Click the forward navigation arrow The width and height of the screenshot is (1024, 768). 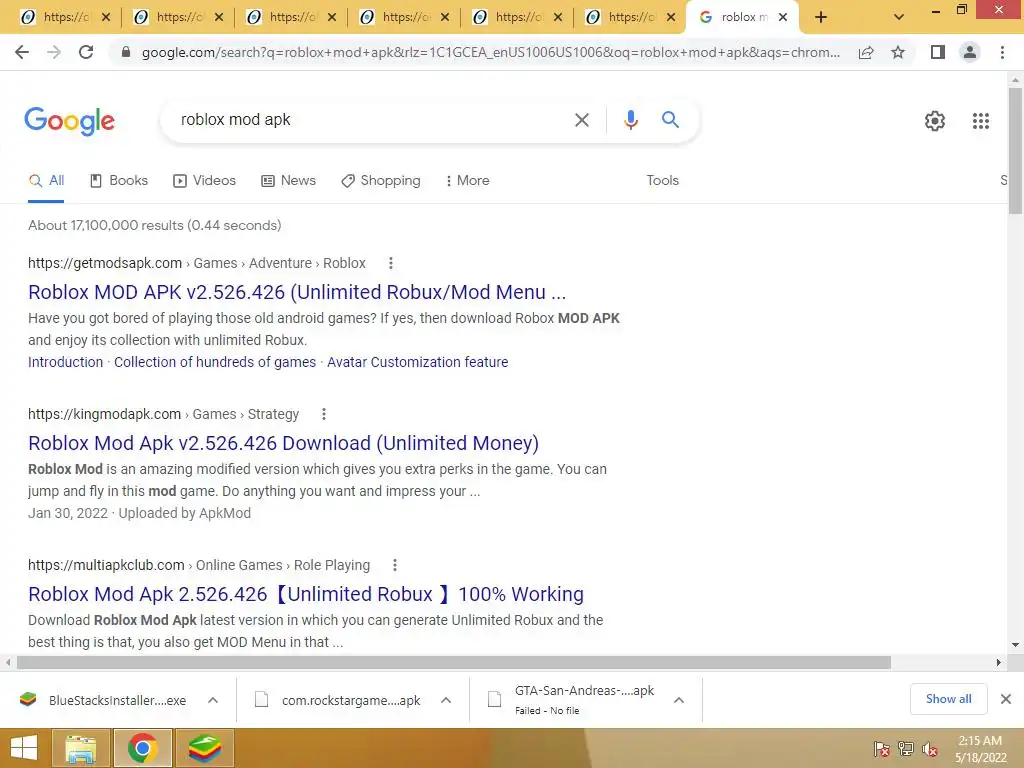[x=54, y=52]
